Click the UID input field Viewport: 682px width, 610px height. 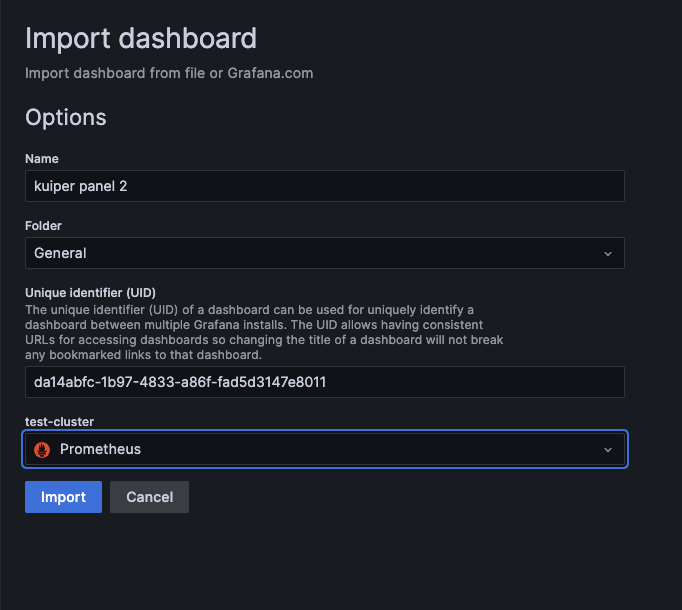tap(324, 382)
